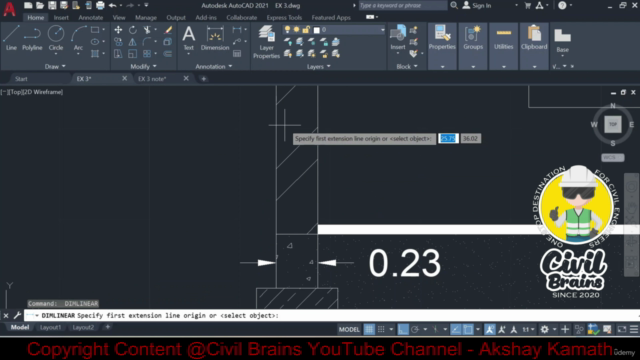Click the search keyword input field
640x360 pixels.
[402, 5]
